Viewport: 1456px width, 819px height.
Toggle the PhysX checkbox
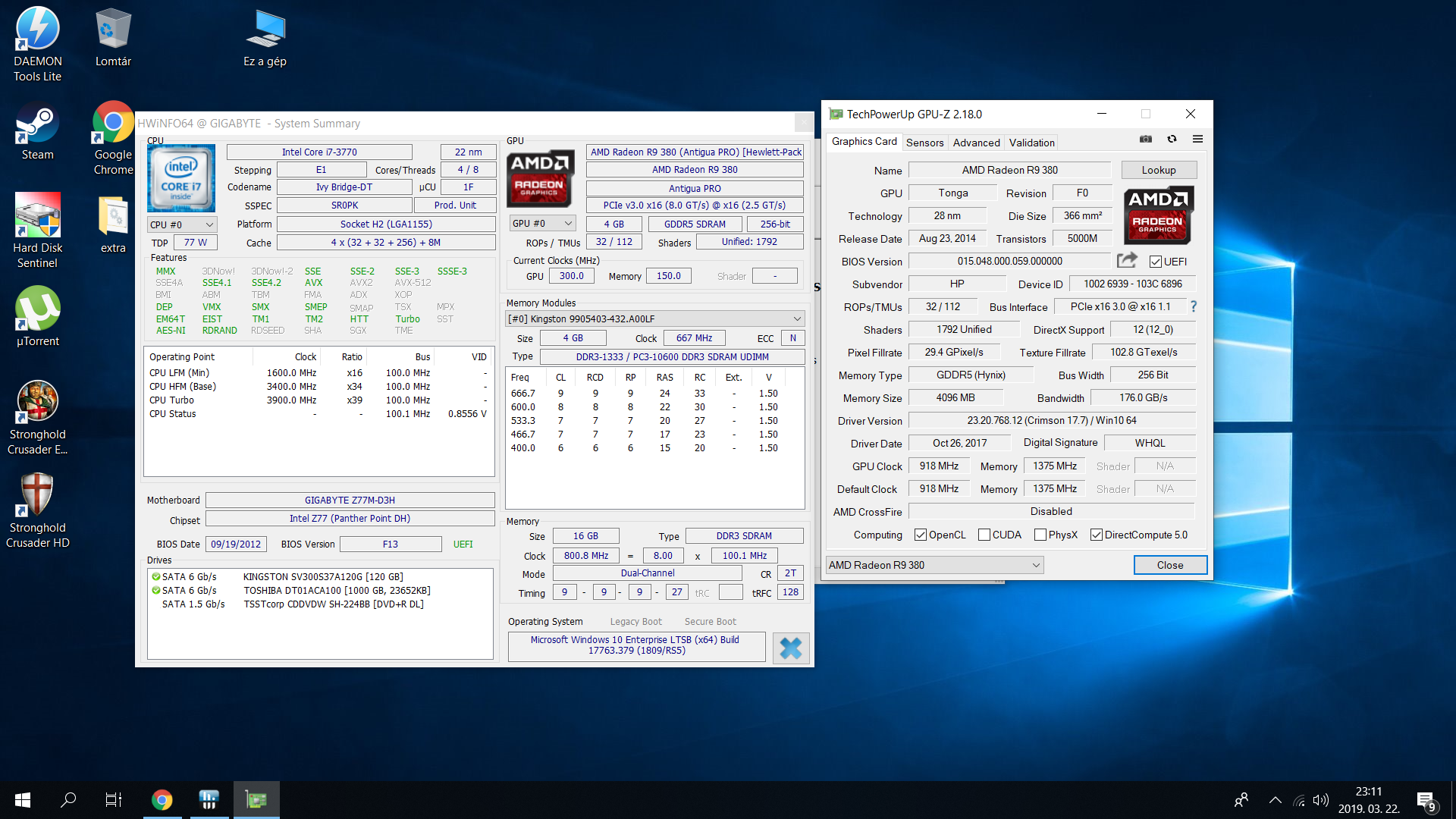(x=1040, y=535)
